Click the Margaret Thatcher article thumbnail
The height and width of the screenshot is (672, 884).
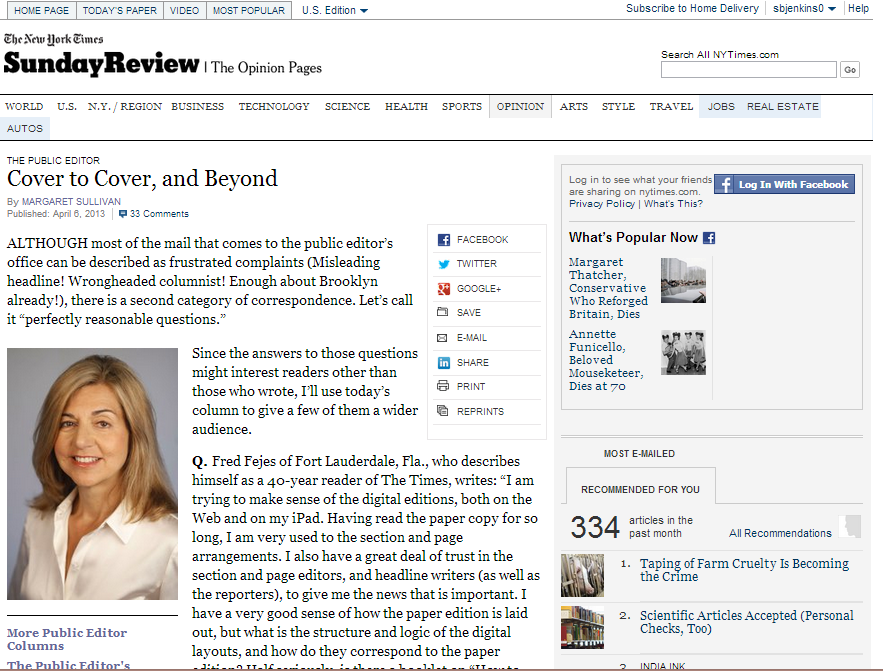click(x=683, y=280)
